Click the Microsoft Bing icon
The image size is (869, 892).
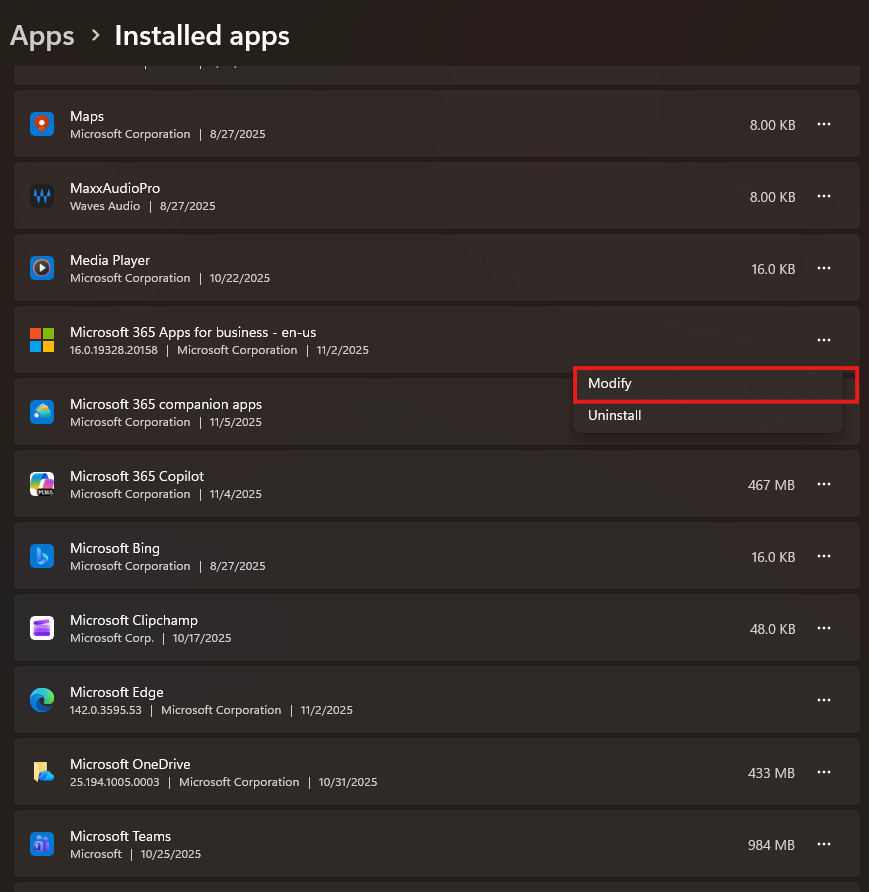[42, 556]
